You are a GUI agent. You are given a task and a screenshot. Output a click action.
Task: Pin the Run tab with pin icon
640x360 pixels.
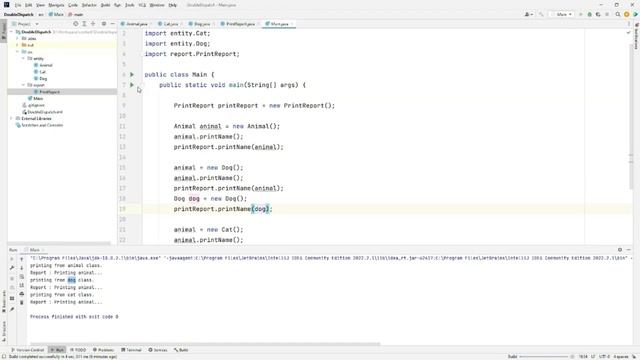12,309
